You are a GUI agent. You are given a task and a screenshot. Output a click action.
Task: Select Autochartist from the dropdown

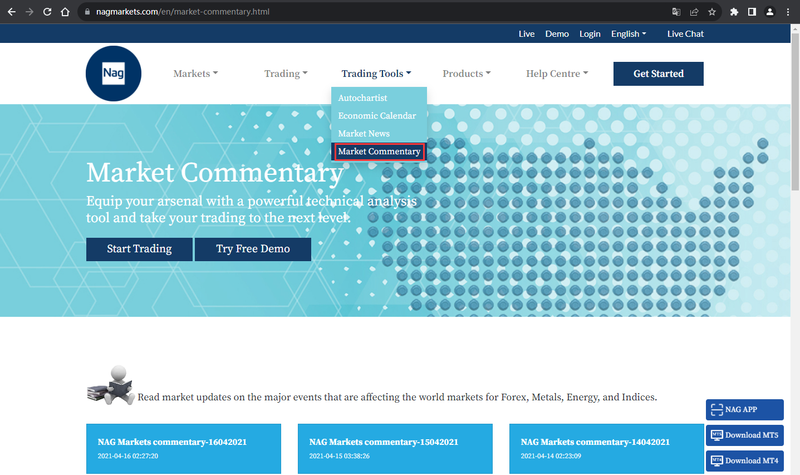(362, 98)
